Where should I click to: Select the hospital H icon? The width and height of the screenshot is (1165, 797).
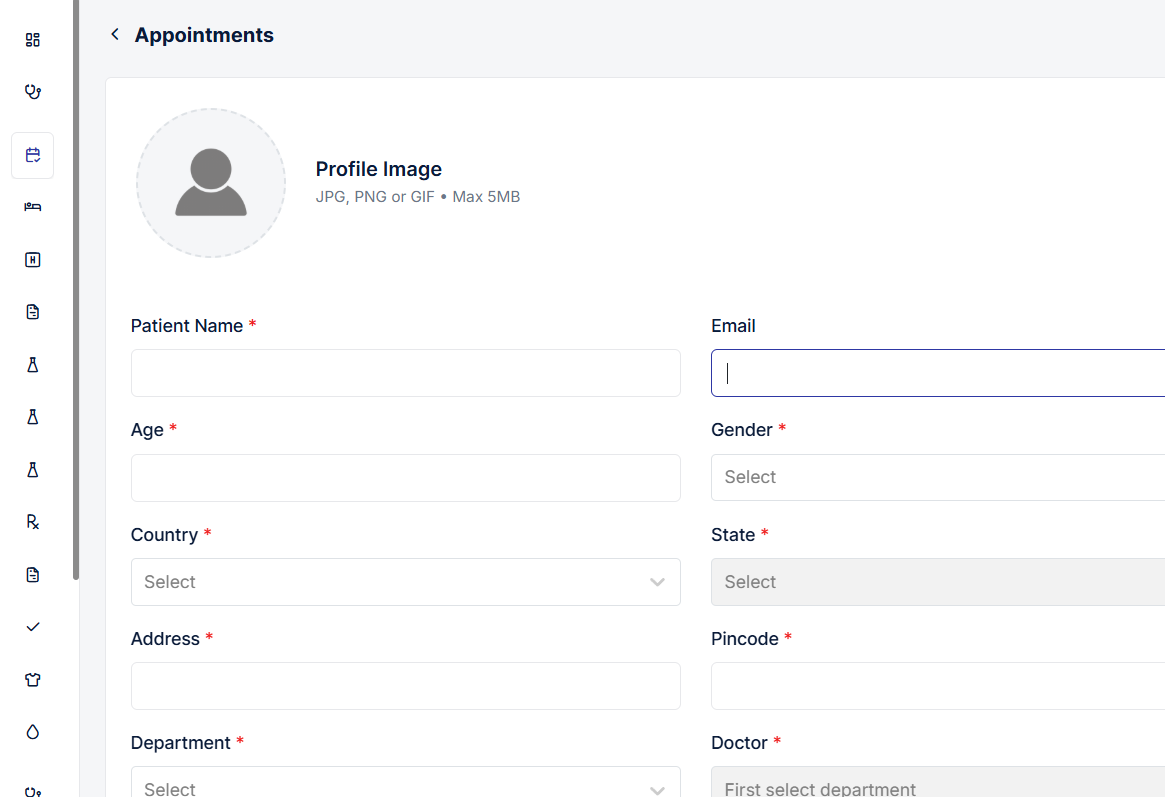coord(32,259)
